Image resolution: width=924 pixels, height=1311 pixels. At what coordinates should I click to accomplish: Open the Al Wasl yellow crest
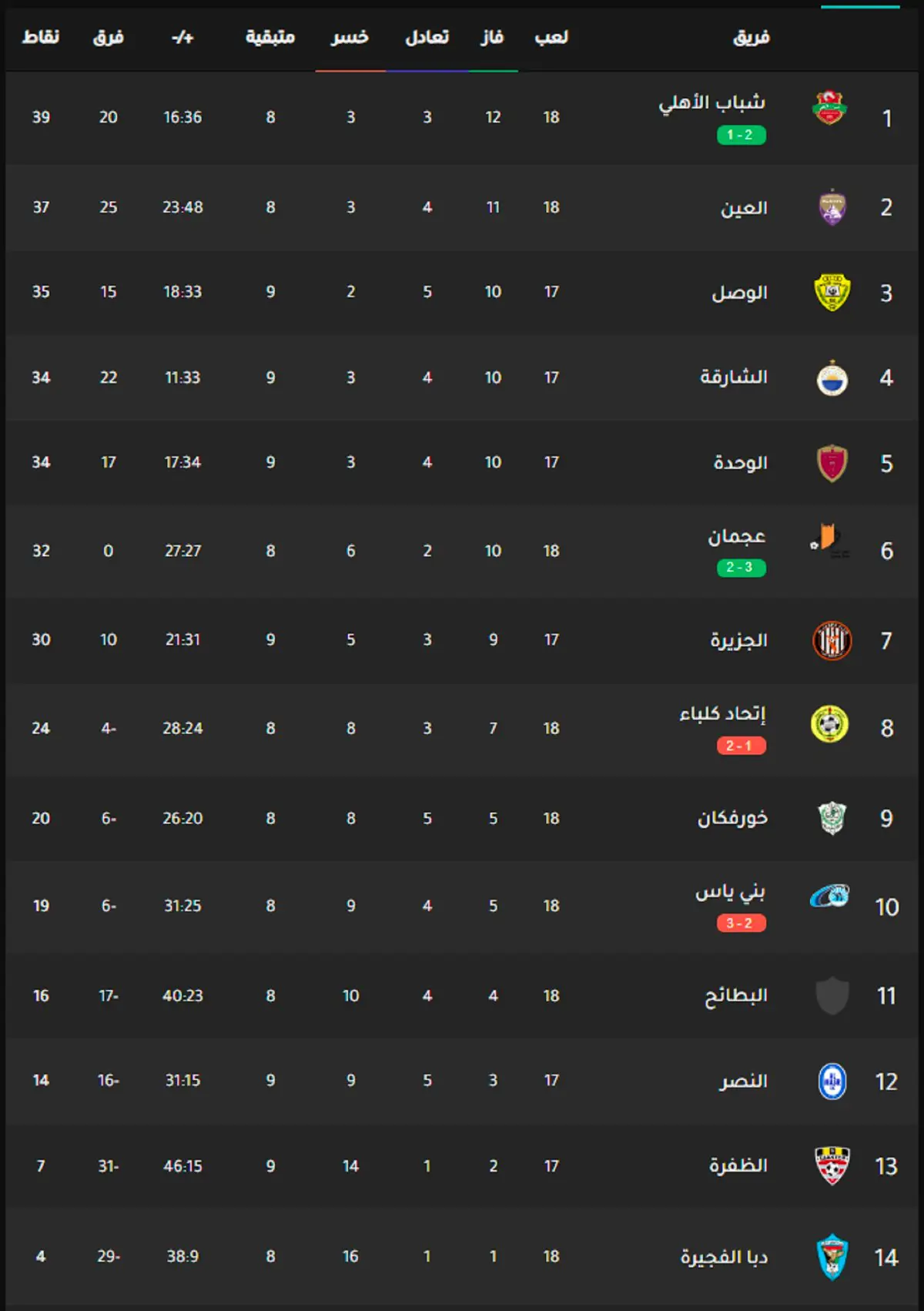(832, 293)
